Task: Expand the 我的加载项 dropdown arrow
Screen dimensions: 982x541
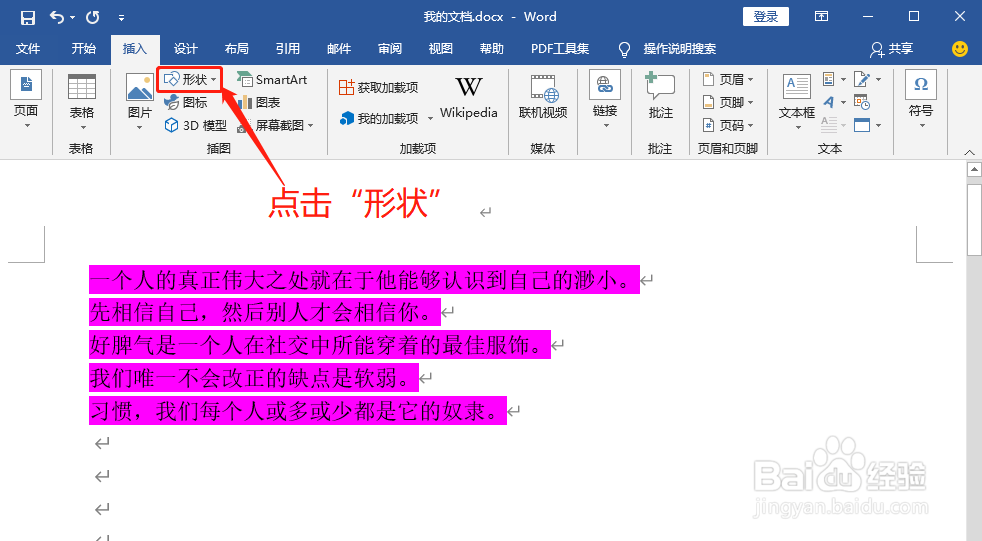Action: tap(430, 118)
